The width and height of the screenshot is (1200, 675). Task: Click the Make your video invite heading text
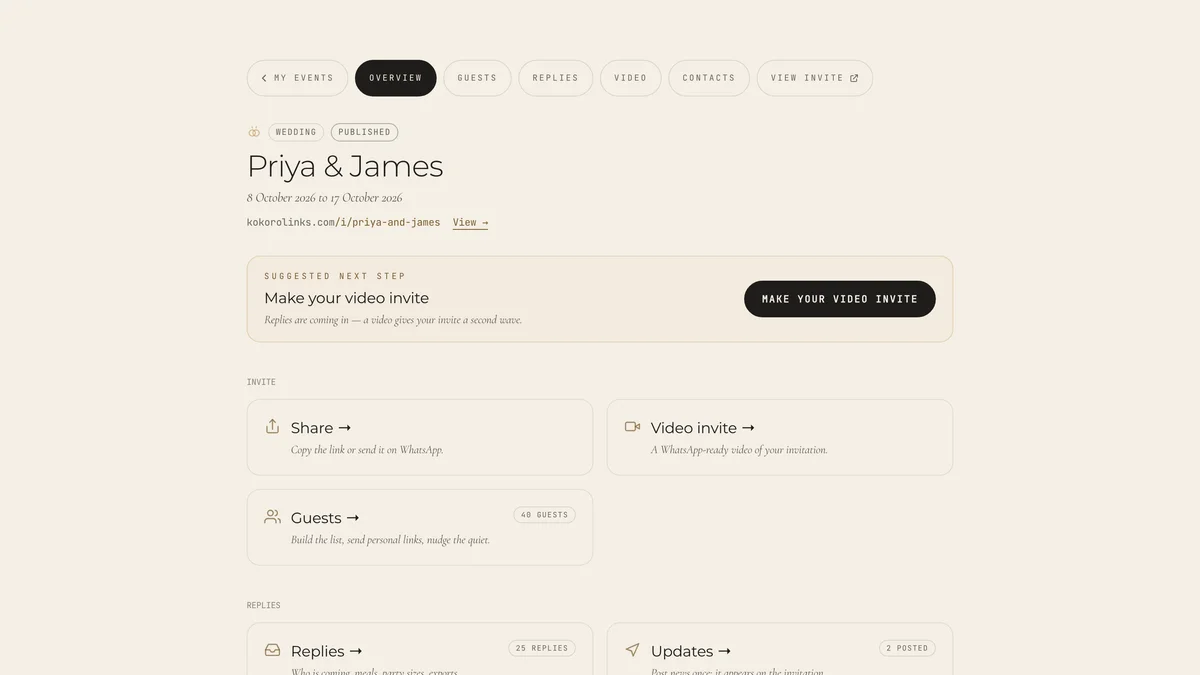pyautogui.click(x=347, y=298)
